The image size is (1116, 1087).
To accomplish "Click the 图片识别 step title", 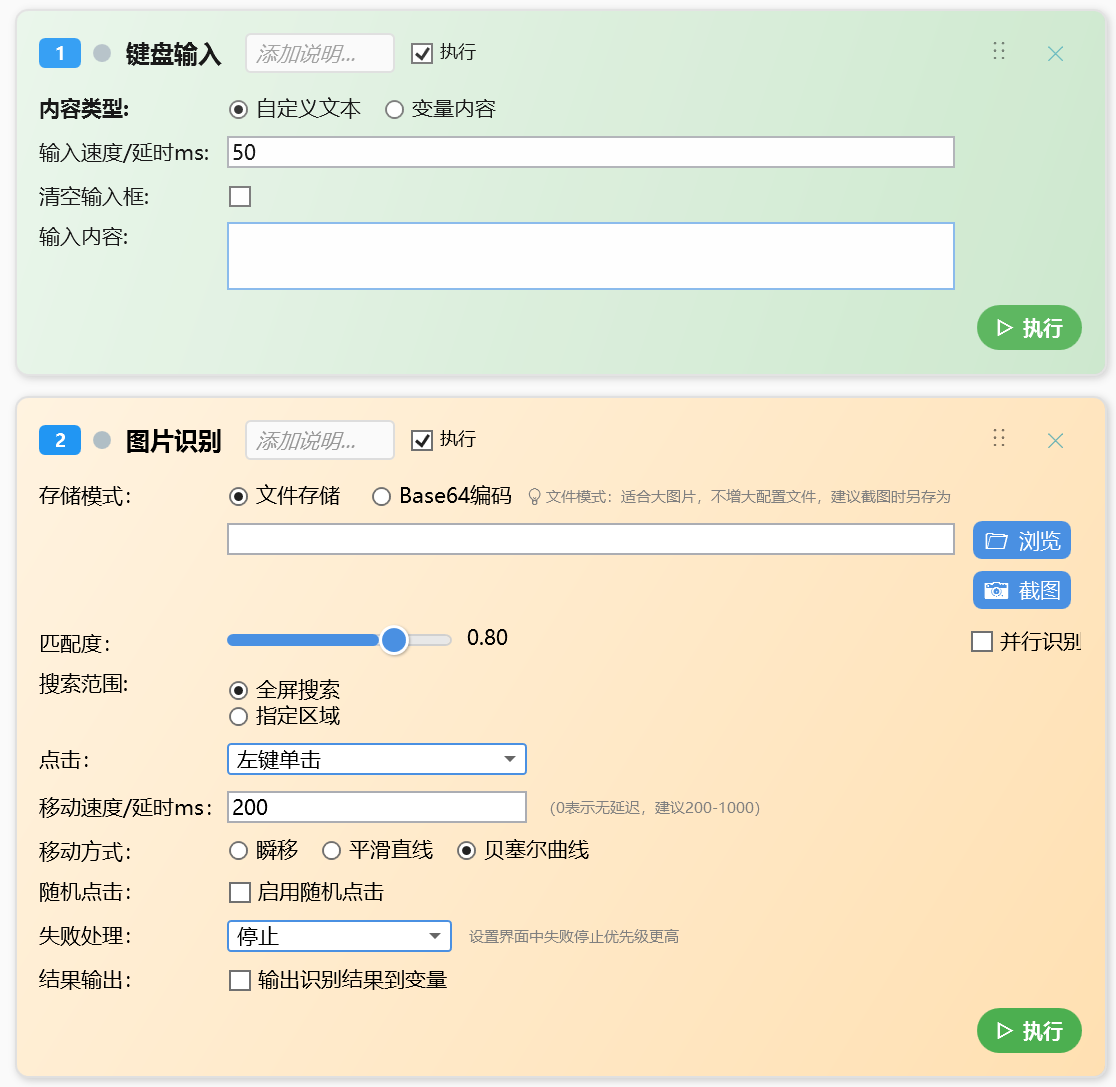I will tap(174, 441).
